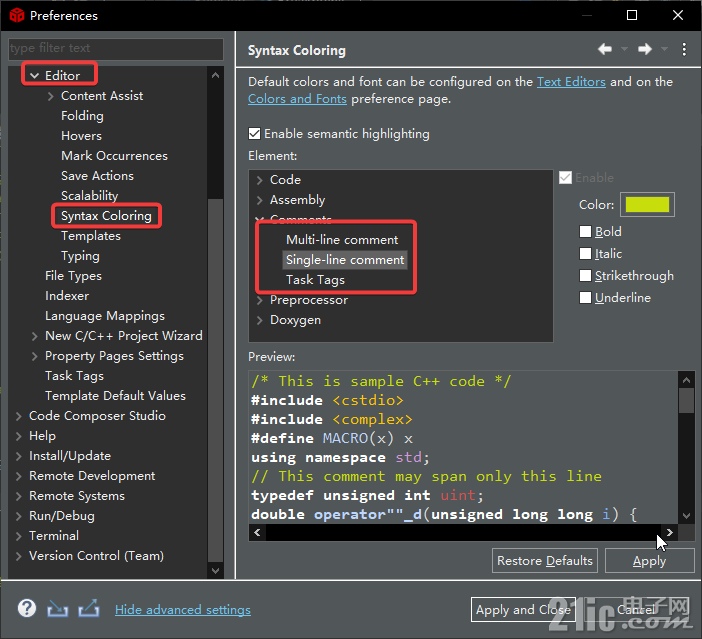Expand Property Pages Settings node
The width and height of the screenshot is (702, 639).
tap(34, 356)
